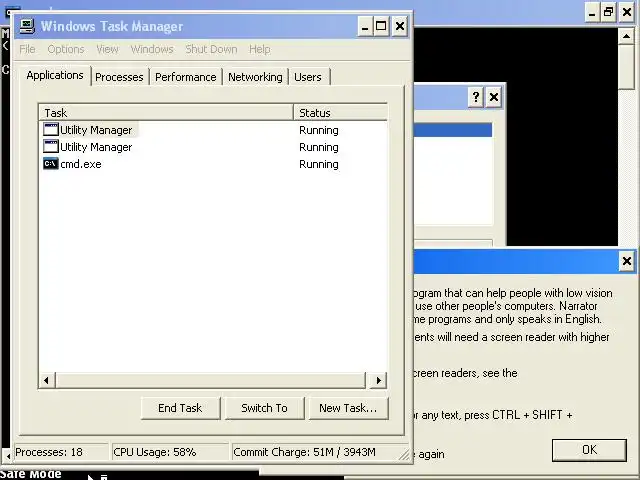Click the Task Manager title bar icon
This screenshot has width=640, height=480.
point(27,26)
